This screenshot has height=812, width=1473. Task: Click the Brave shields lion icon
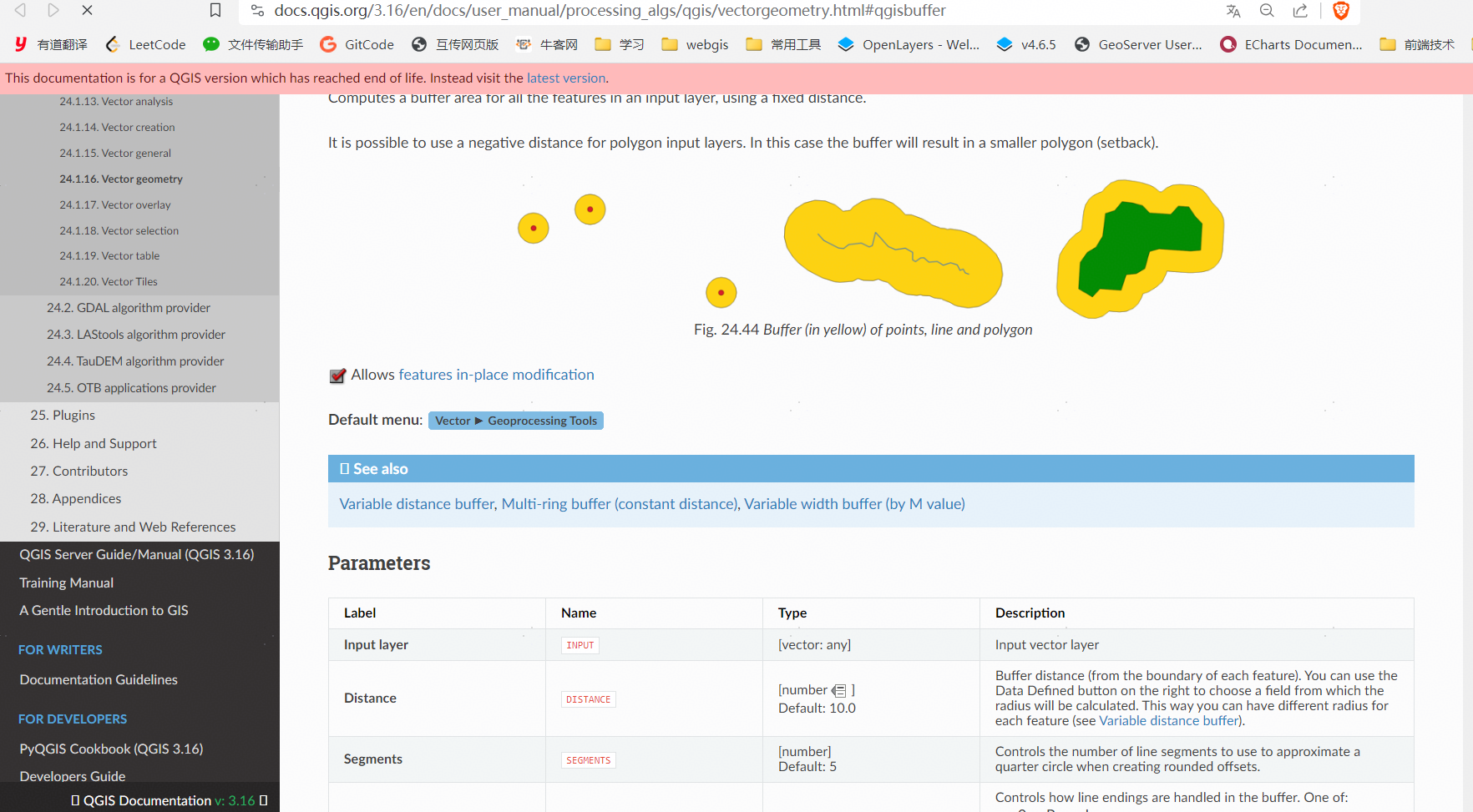tap(1341, 11)
